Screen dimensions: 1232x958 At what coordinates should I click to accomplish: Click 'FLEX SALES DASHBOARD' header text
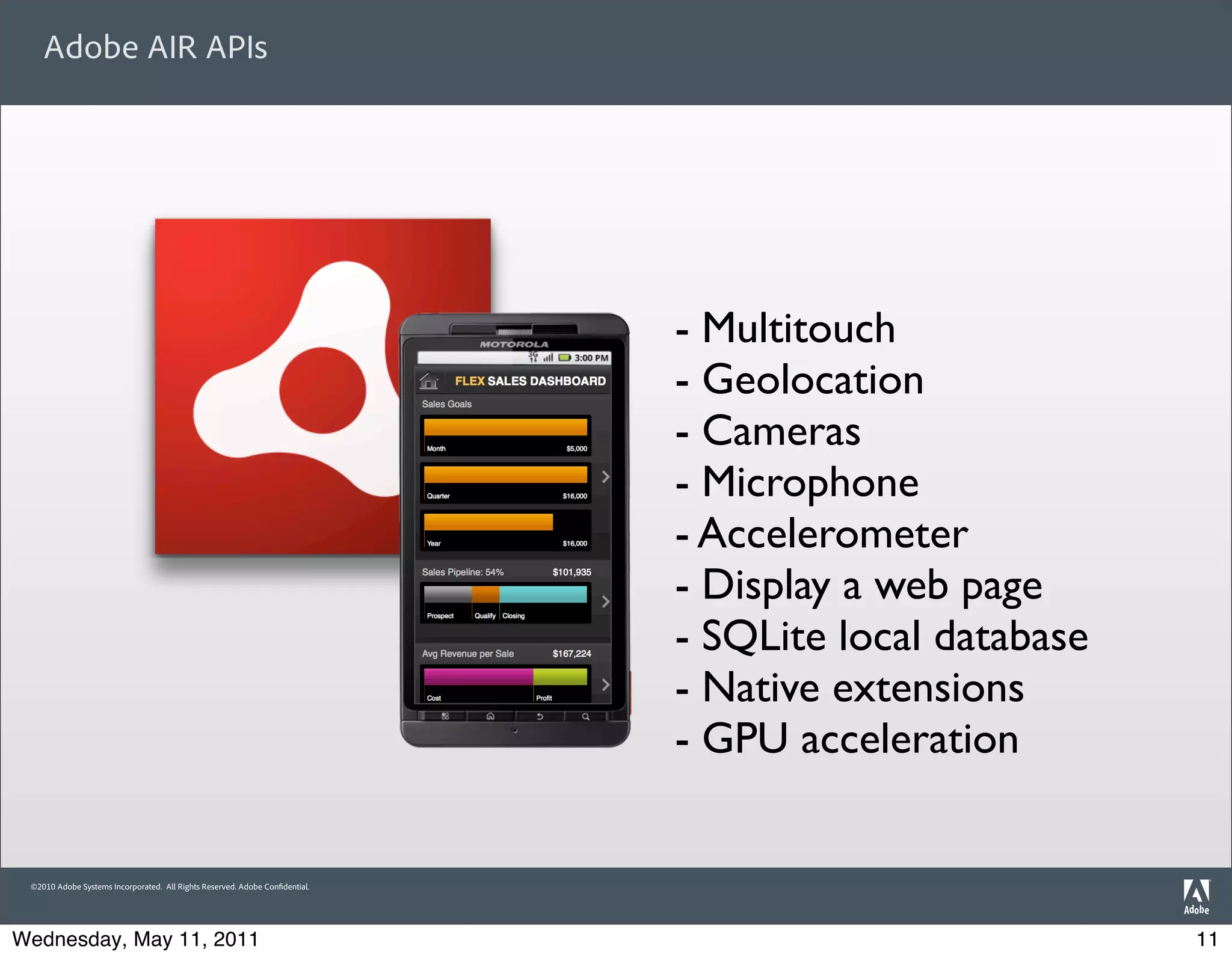tap(530, 381)
